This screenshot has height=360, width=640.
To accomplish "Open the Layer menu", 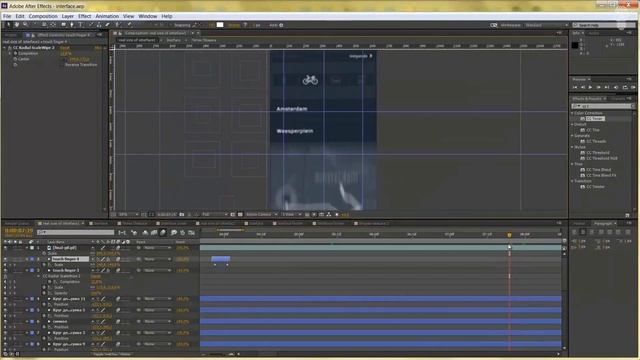I will click(x=68, y=16).
